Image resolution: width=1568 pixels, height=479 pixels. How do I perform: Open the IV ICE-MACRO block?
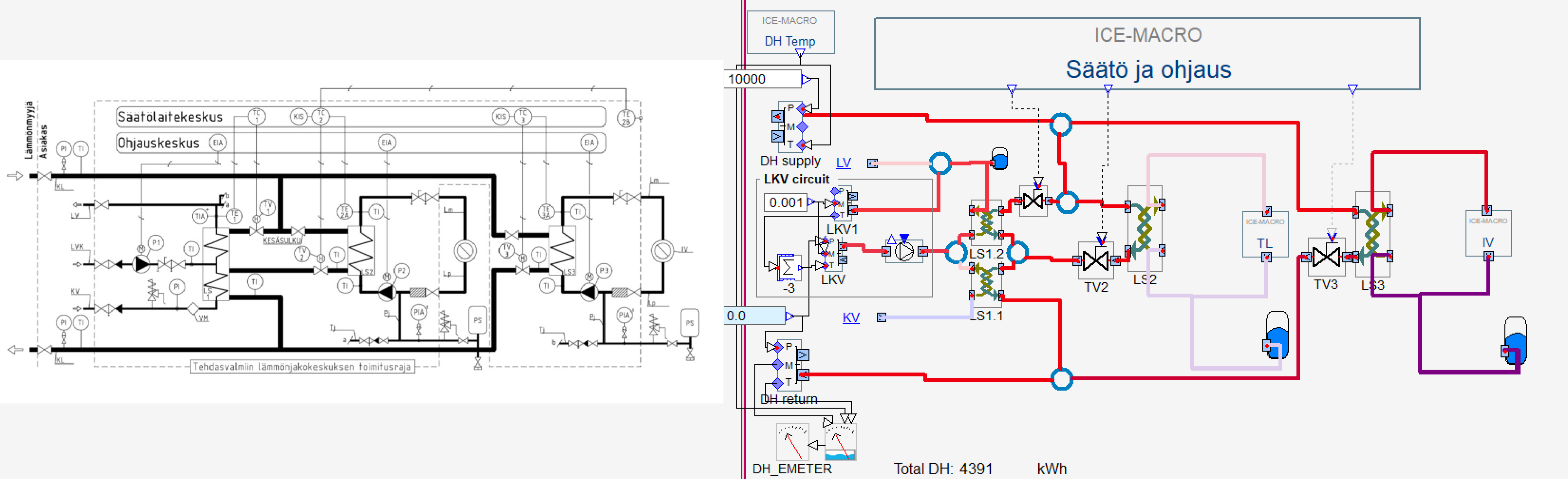pos(1488,233)
